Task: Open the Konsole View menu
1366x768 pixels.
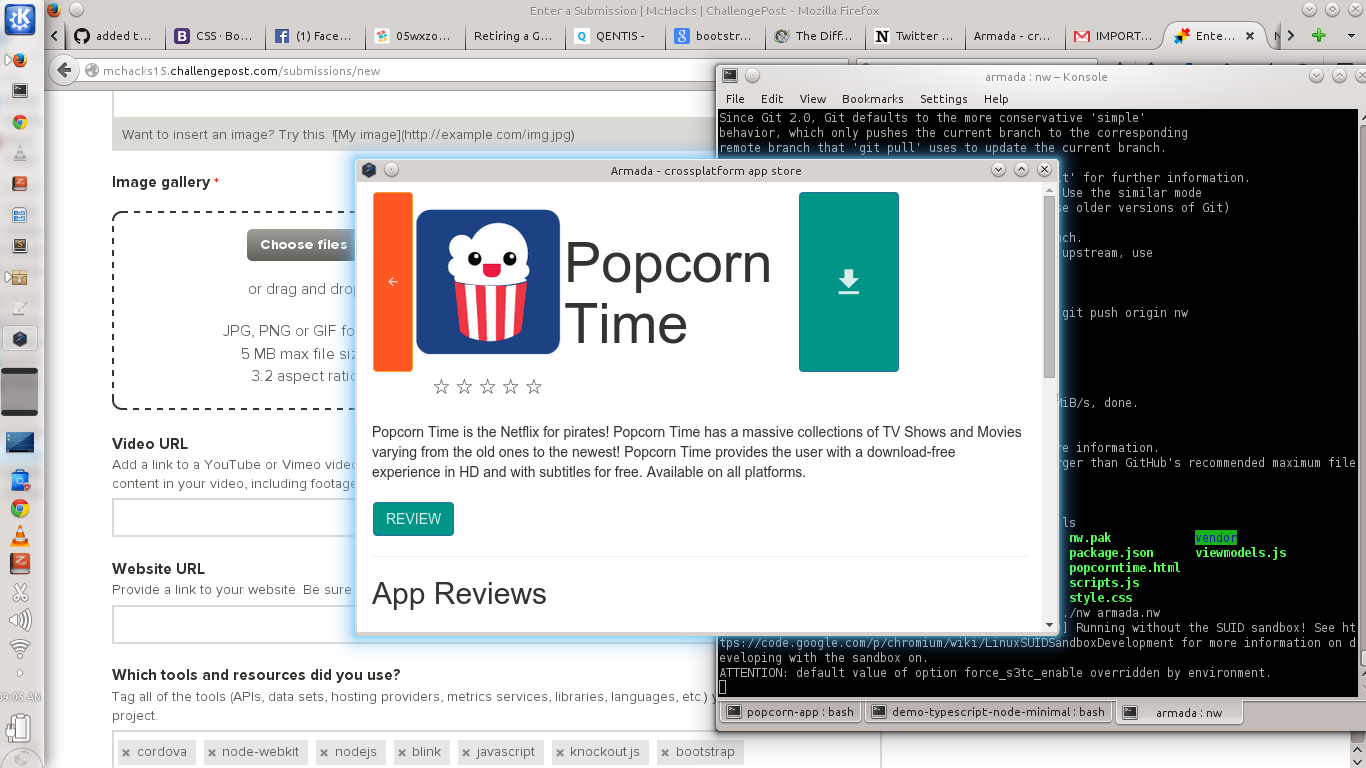Action: [813, 99]
